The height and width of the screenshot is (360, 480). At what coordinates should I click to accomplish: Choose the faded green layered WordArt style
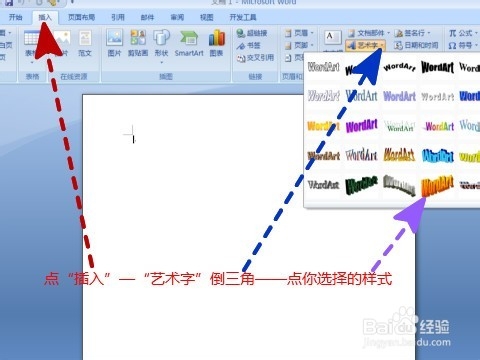click(399, 126)
